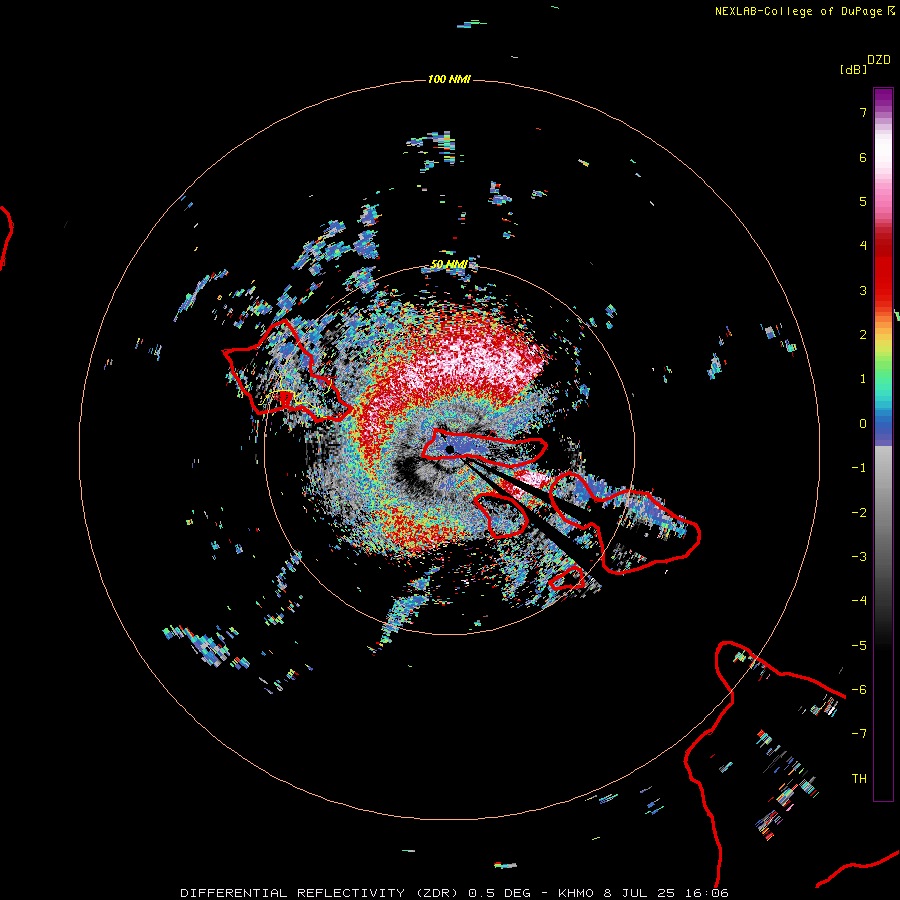Click the 8 JUL 25 date in caption

pyautogui.click(x=640, y=893)
